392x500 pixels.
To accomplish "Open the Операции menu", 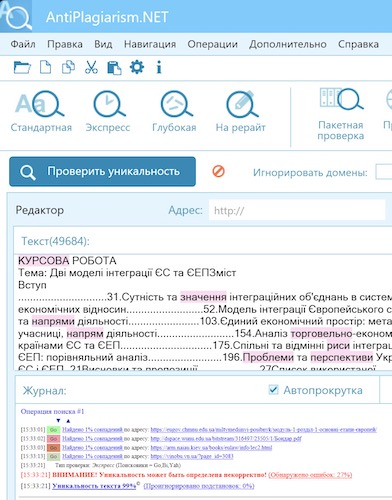I will [x=213, y=44].
